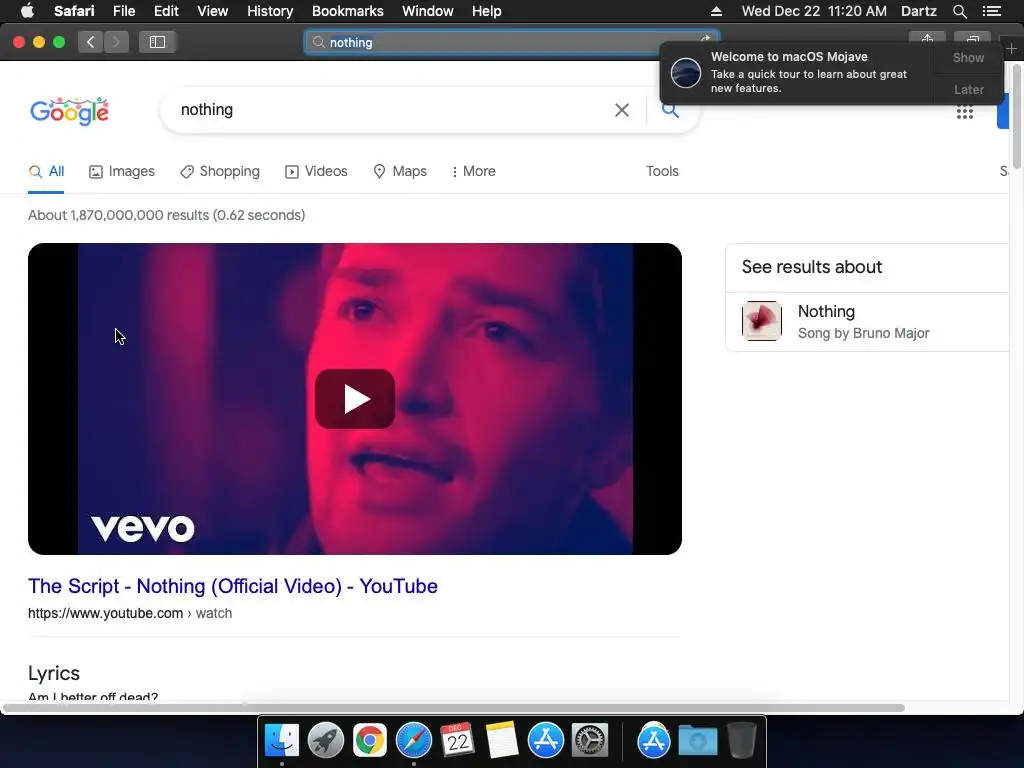The width and height of the screenshot is (1024, 768).
Task: Click Later on the Mojave notification
Action: tap(968, 89)
